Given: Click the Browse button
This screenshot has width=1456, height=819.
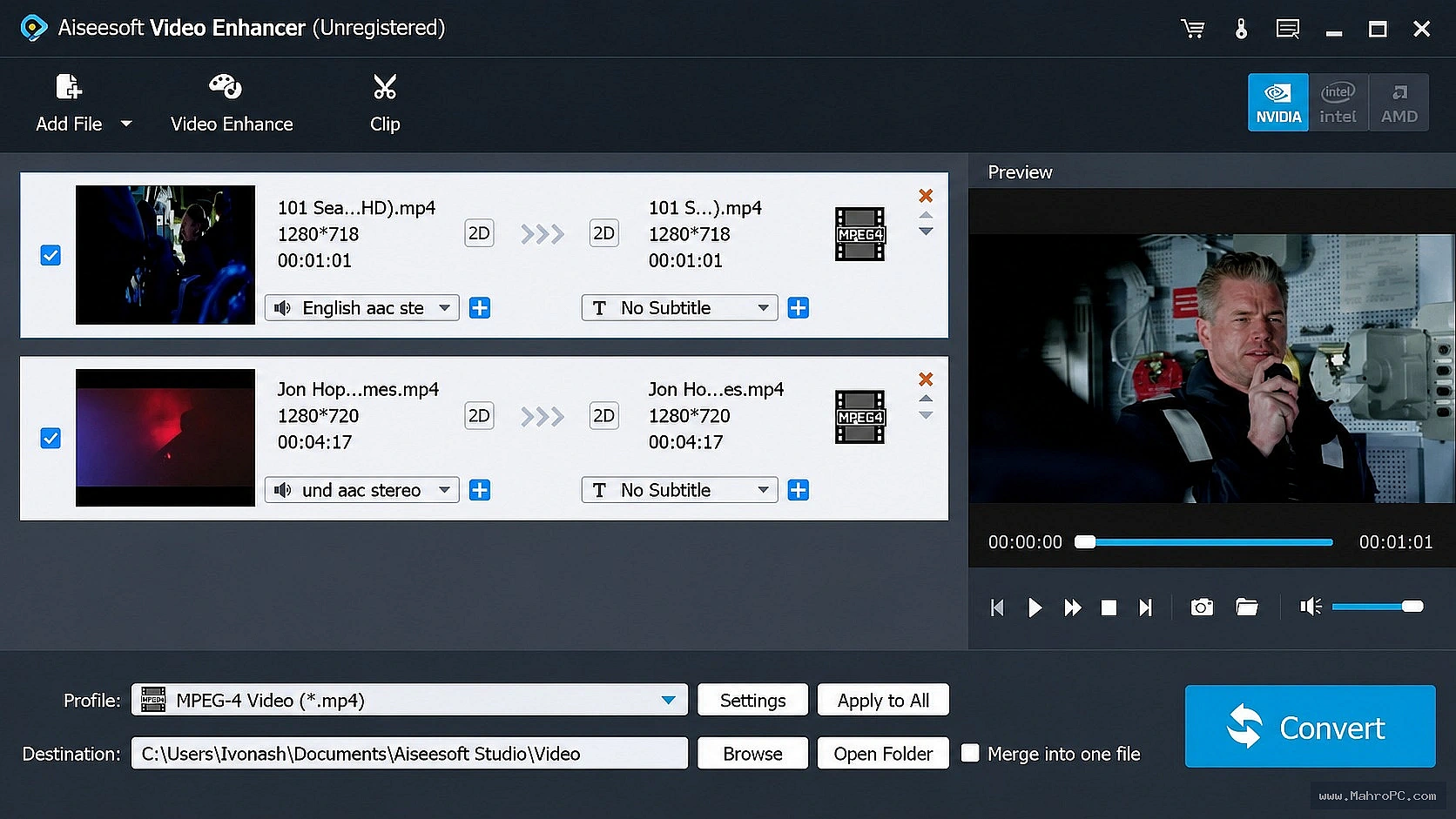Looking at the screenshot, I should [752, 753].
